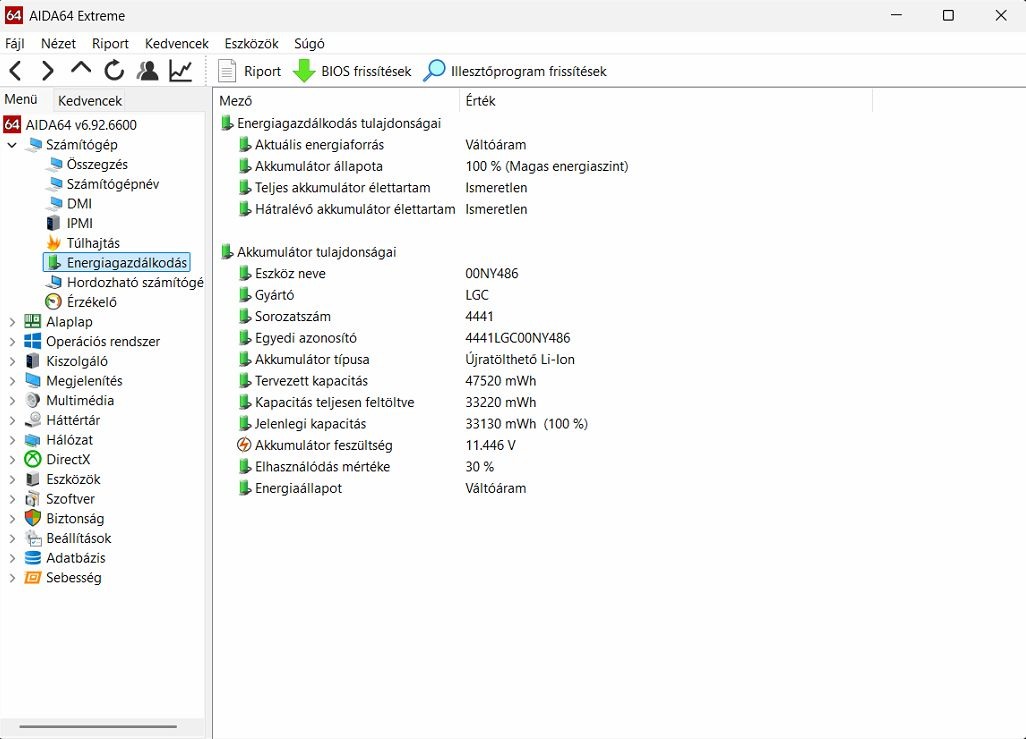Select Számítógépnév in the tree
1026x739 pixels.
coord(113,184)
